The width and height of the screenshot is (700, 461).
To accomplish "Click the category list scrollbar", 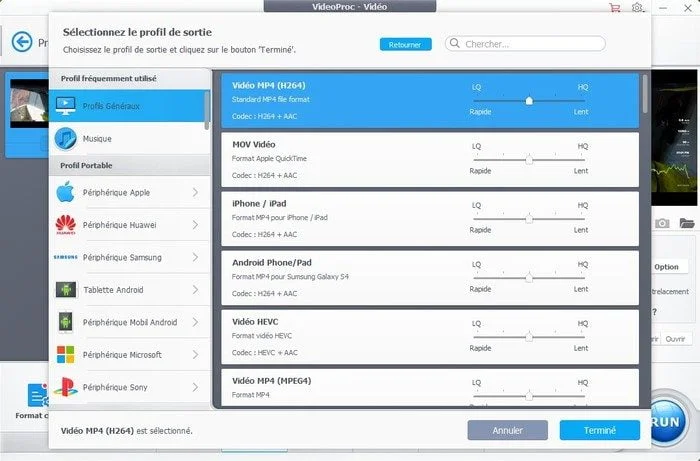I will pyautogui.click(x=207, y=110).
